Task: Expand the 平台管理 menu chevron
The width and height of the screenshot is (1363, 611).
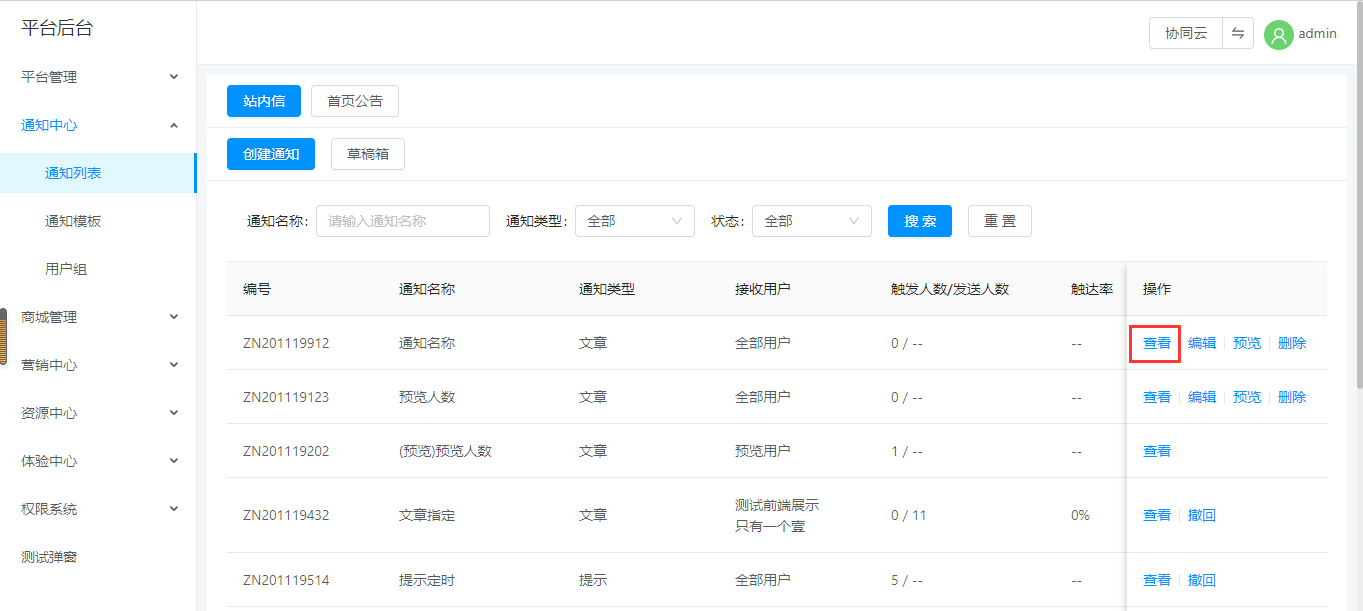Action: coord(174,77)
